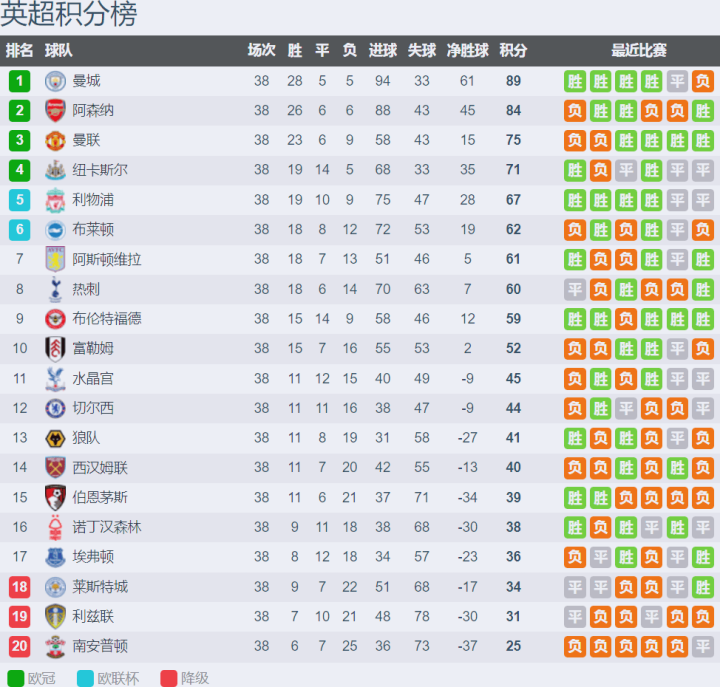The height and width of the screenshot is (687, 720).
Task: Click the 积分 column header
Action: [513, 51]
